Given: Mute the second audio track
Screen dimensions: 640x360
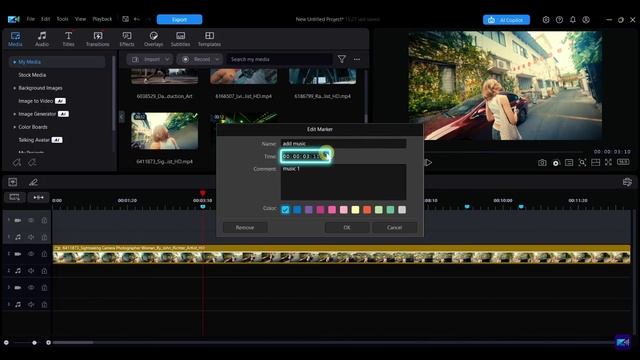Looking at the screenshot, I should pyautogui.click(x=31, y=271).
